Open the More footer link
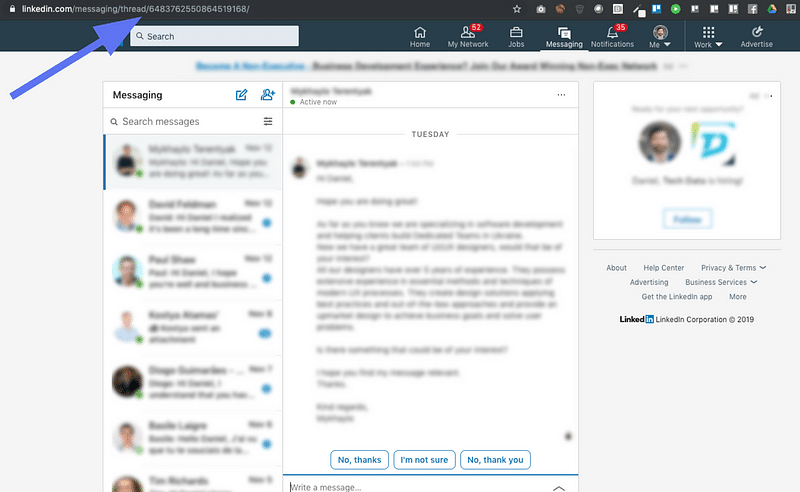Viewport: 800px width, 492px height. tap(737, 297)
